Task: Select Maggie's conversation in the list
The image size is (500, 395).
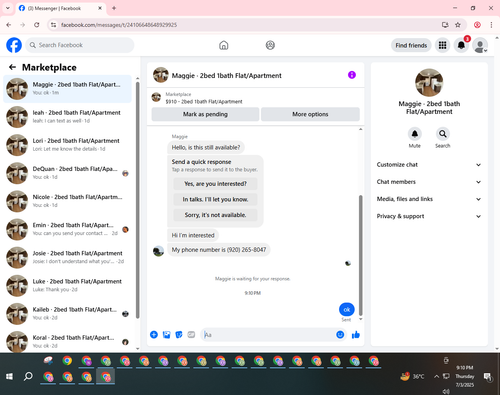Action: coord(67,89)
